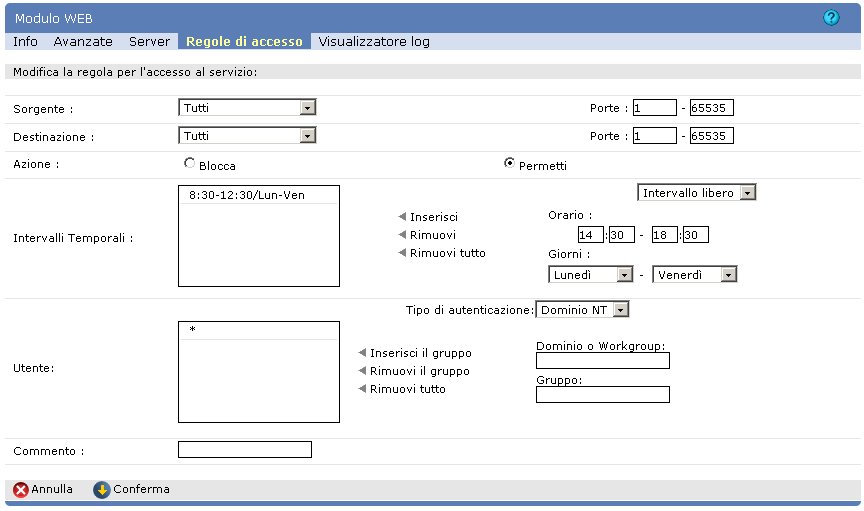The image size is (864, 511).
Task: Click the Commento text field
Action: point(245,450)
